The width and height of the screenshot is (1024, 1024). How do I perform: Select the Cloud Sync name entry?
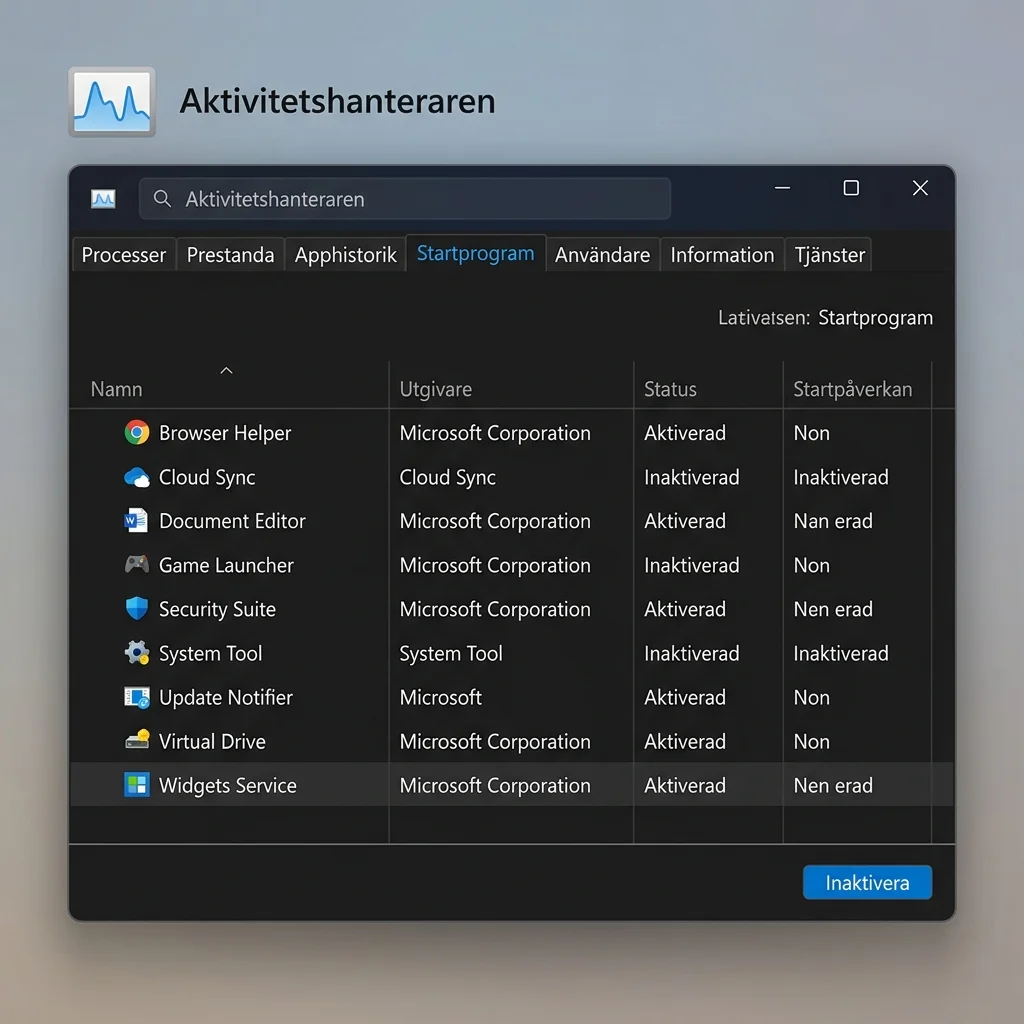pyautogui.click(x=207, y=478)
